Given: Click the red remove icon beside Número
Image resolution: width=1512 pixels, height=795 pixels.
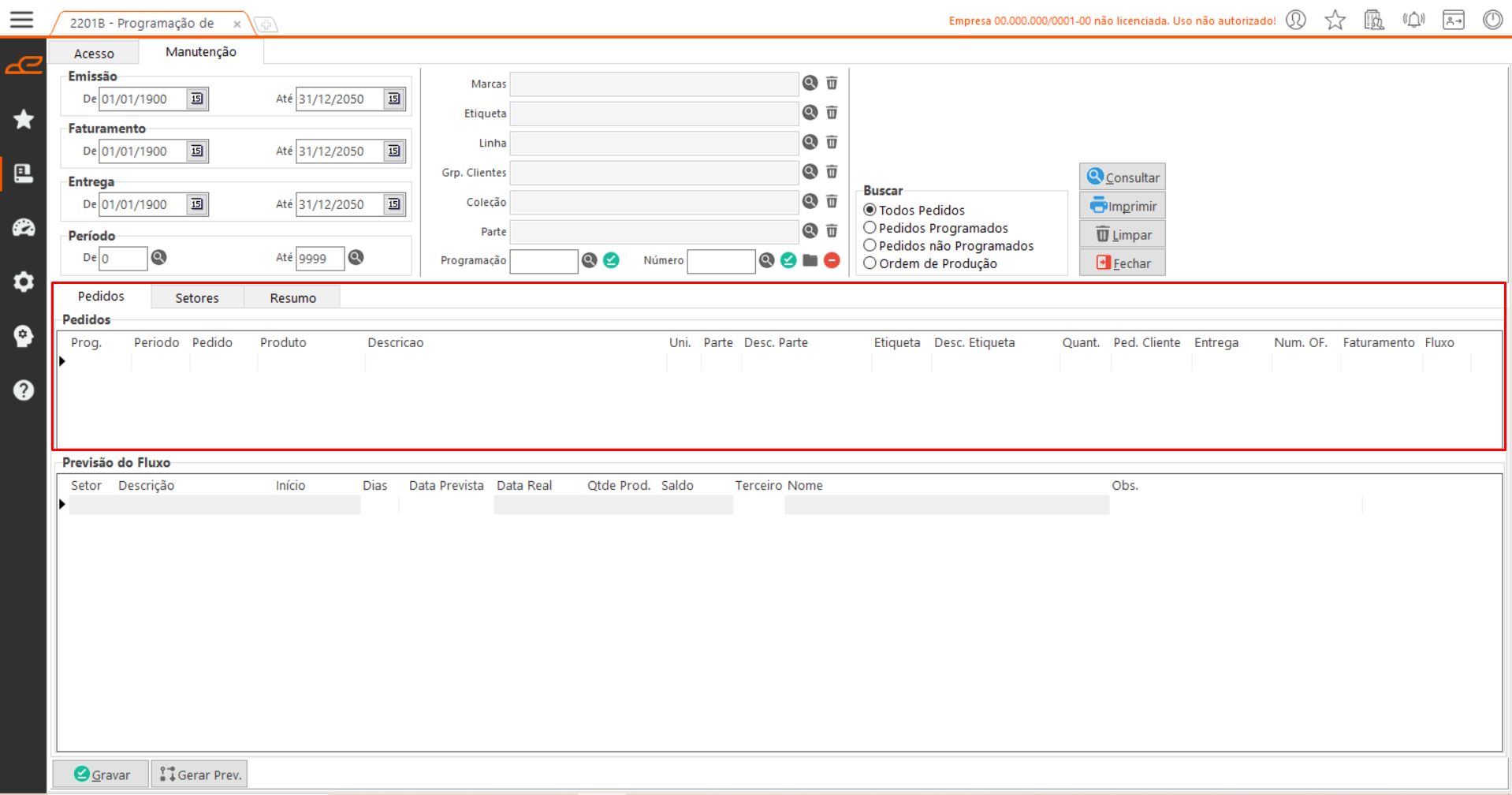Looking at the screenshot, I should tap(832, 260).
